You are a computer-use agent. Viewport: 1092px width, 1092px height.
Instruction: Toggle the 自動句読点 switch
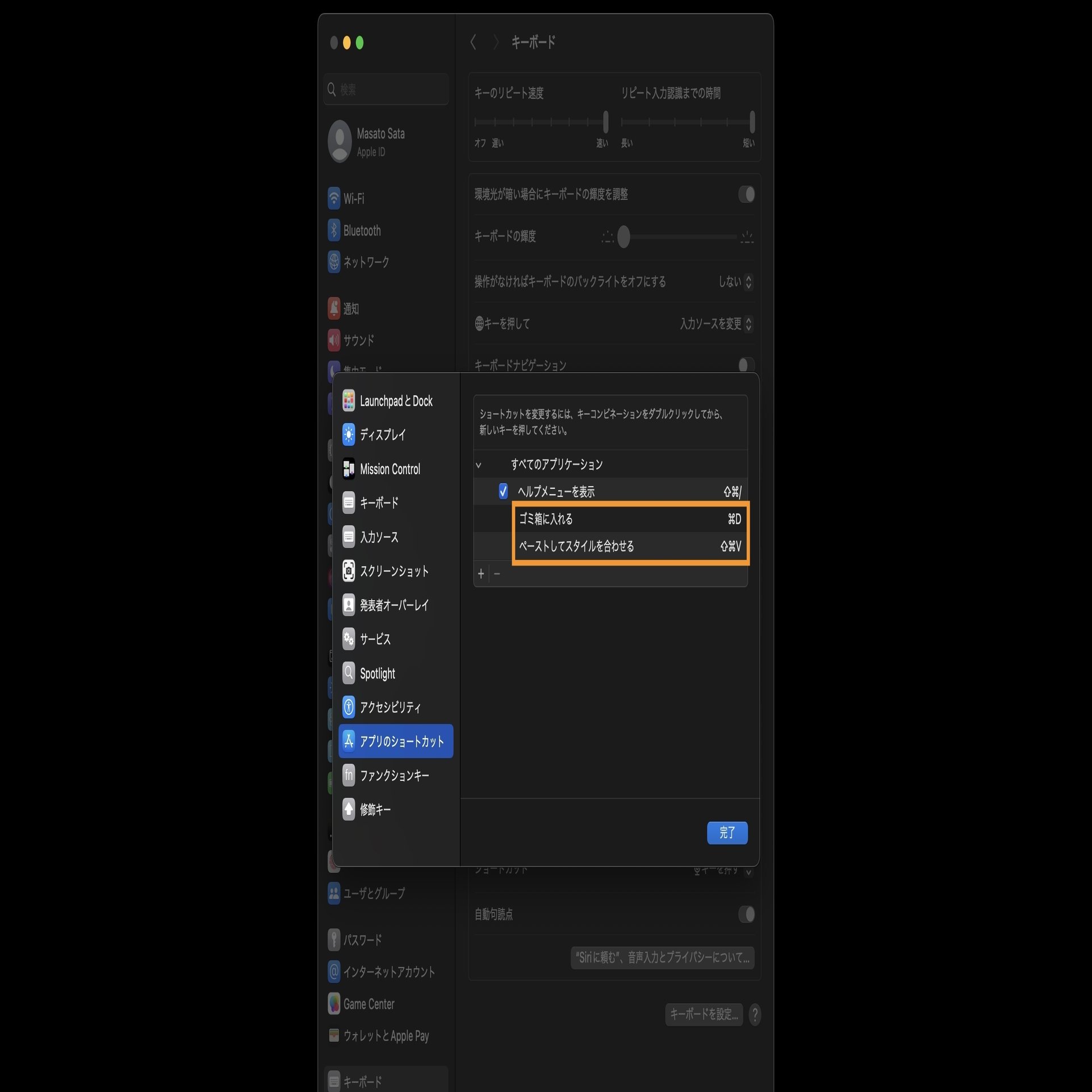tap(746, 914)
